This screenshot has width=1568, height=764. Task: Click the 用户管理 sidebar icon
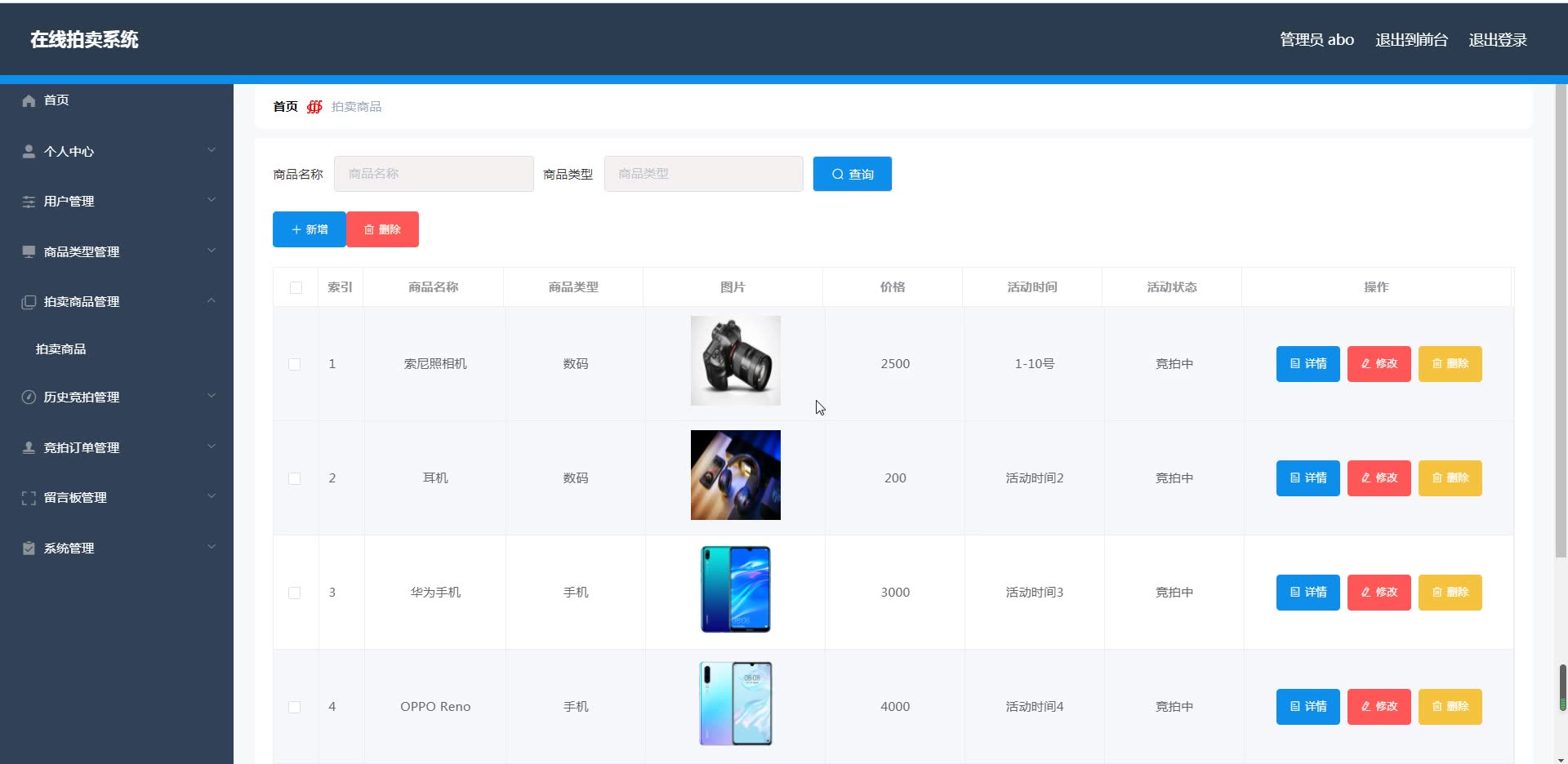coord(29,201)
